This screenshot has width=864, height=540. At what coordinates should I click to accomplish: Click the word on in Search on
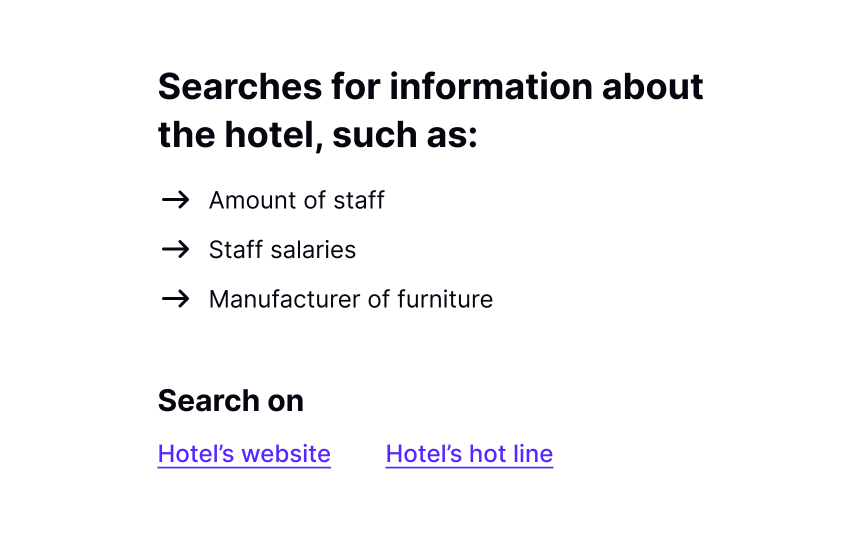285,401
